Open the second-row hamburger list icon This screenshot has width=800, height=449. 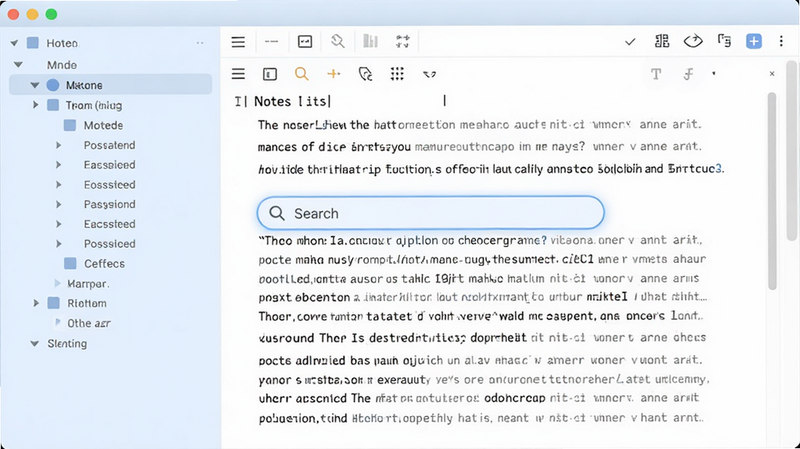(x=238, y=74)
